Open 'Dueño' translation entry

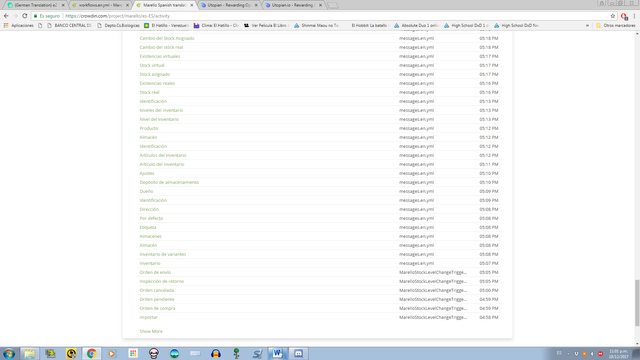click(x=146, y=191)
